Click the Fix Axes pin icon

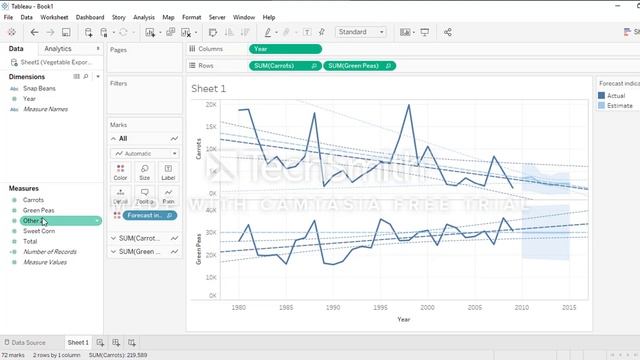322,32
